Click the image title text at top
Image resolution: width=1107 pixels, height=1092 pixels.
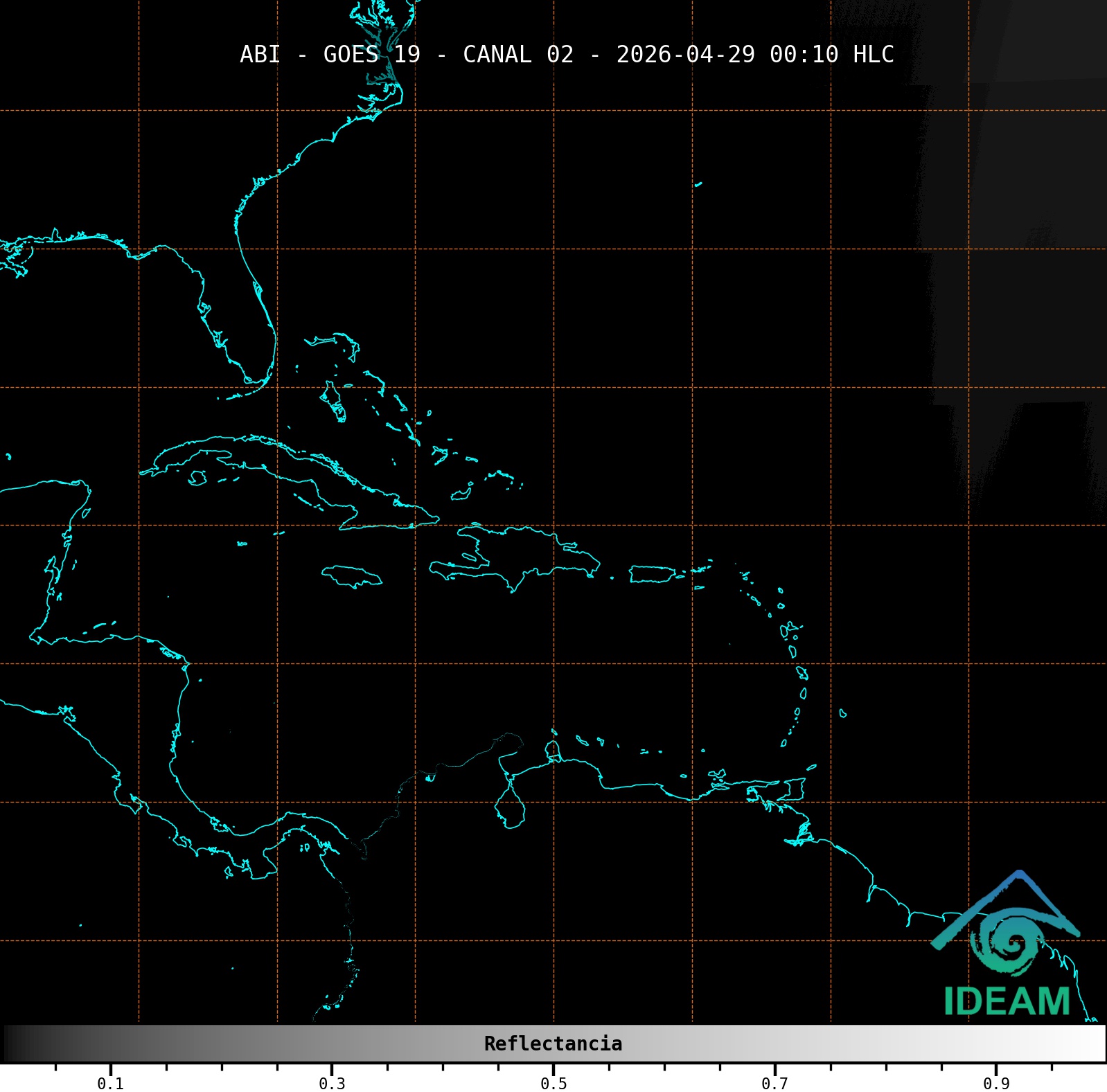coord(566,55)
